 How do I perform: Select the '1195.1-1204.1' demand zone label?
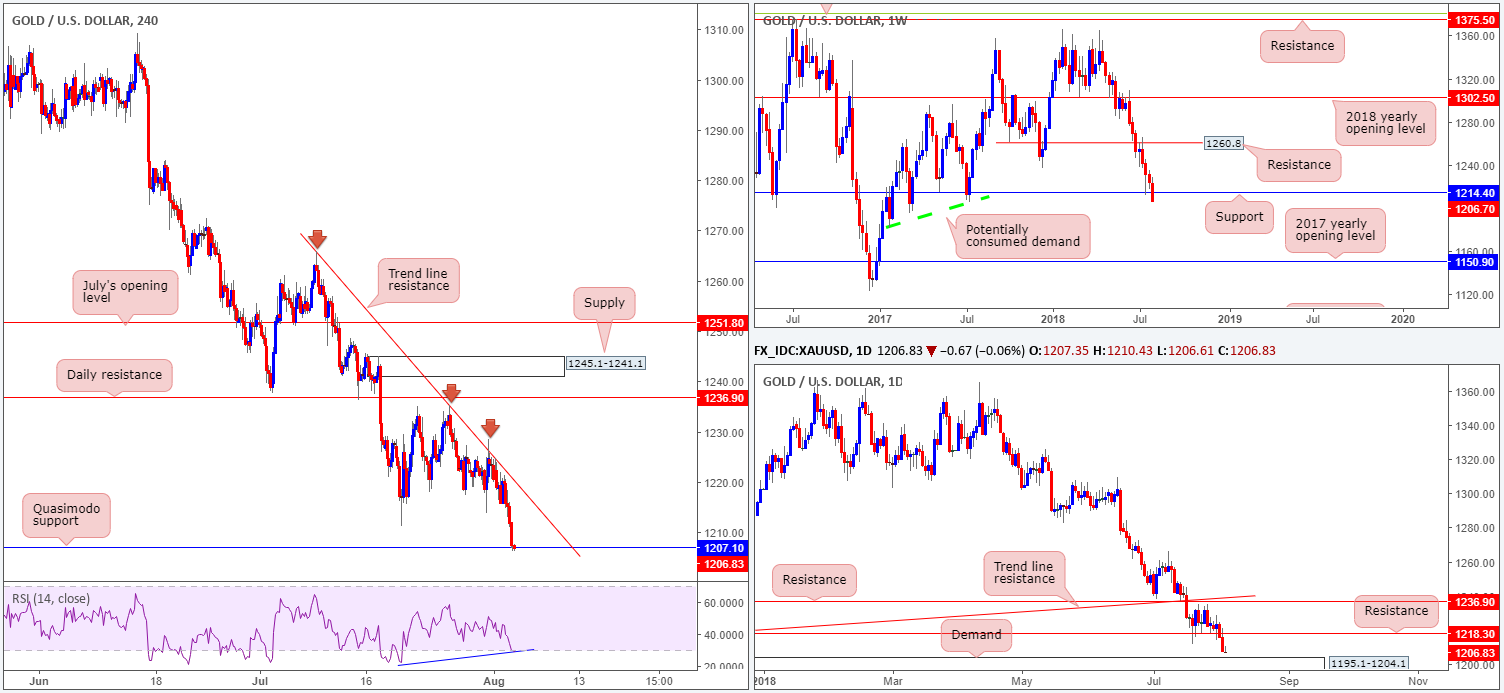pos(1368,663)
